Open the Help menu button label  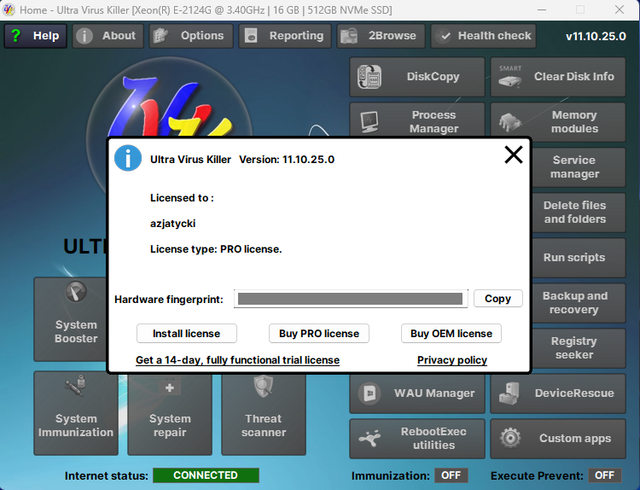[x=46, y=36]
